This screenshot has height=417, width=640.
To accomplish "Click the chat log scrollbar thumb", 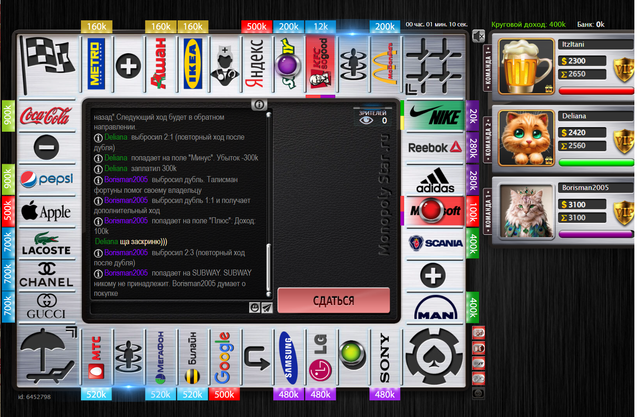I will click(x=268, y=267).
